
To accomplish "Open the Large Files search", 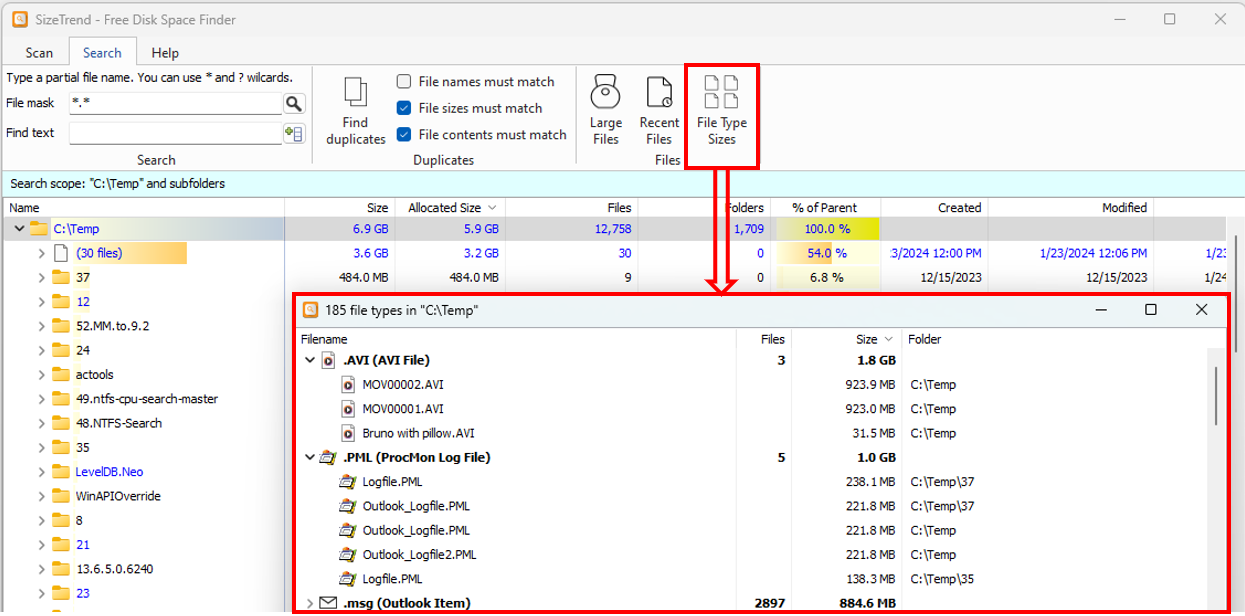I will tap(606, 111).
